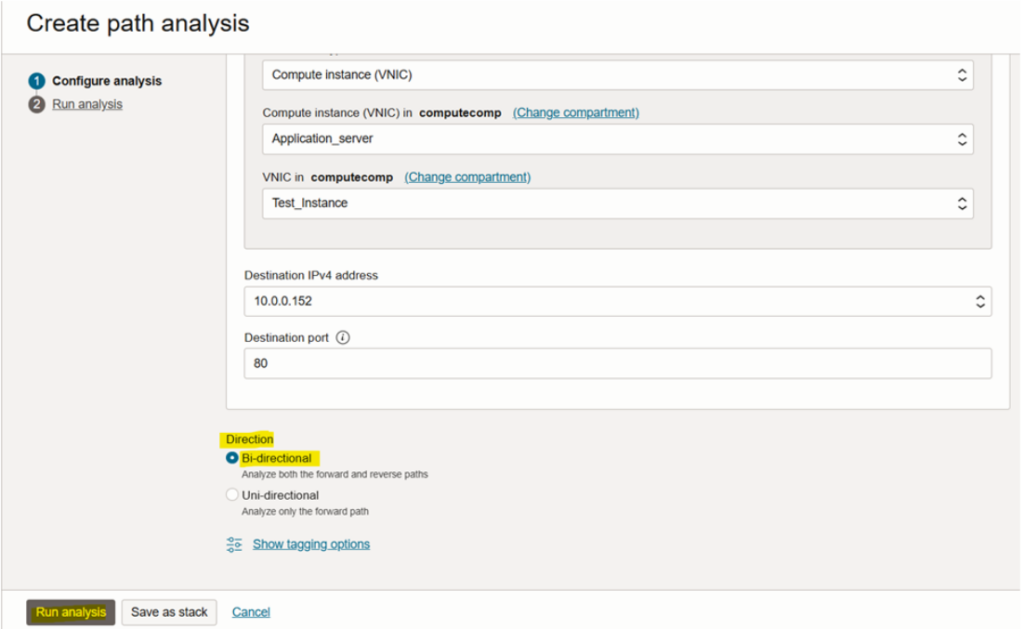Viewport: 1024px width, 629px height.
Task: Go to Configure analysis step
Action: (106, 81)
